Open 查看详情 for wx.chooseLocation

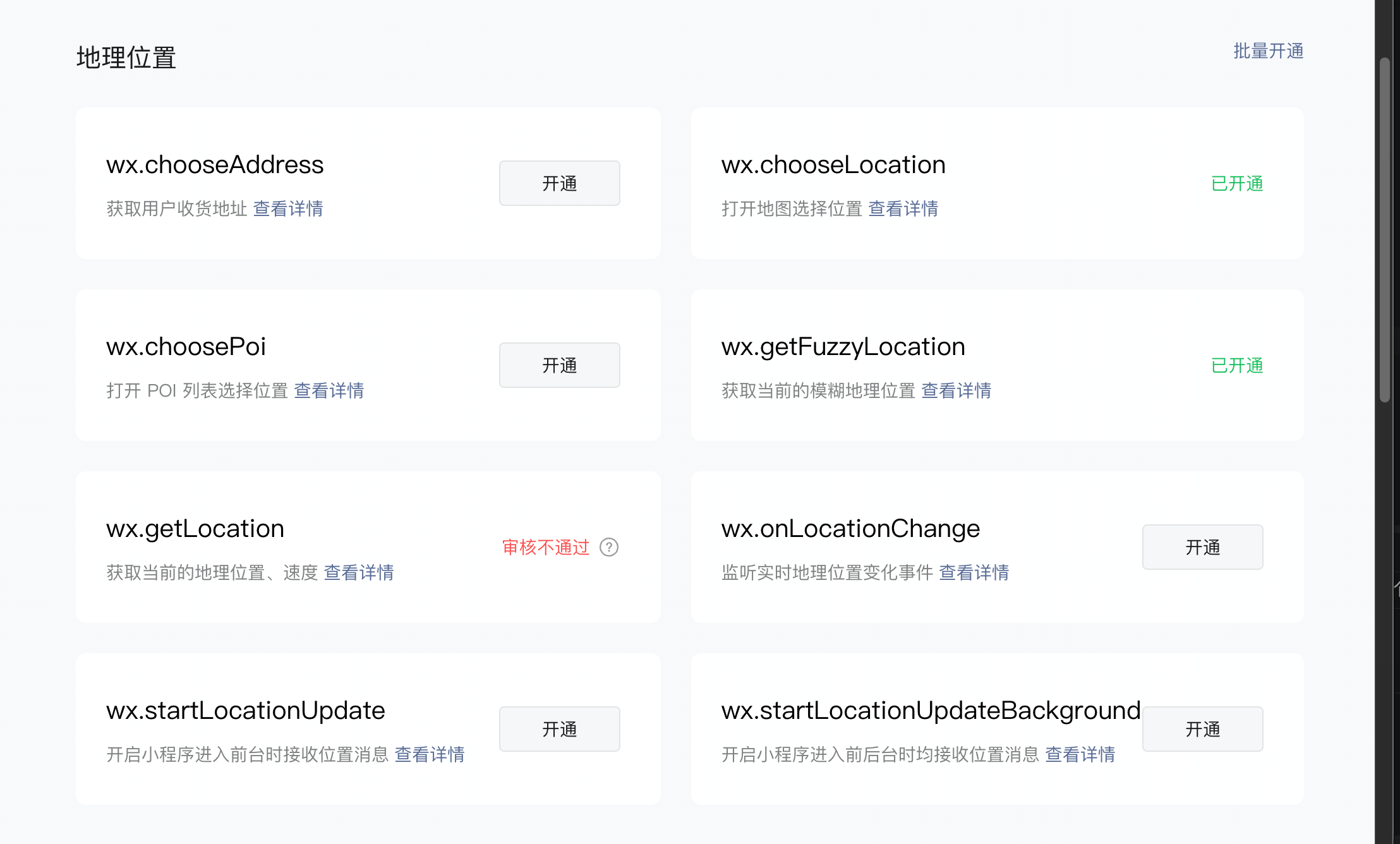(x=903, y=208)
